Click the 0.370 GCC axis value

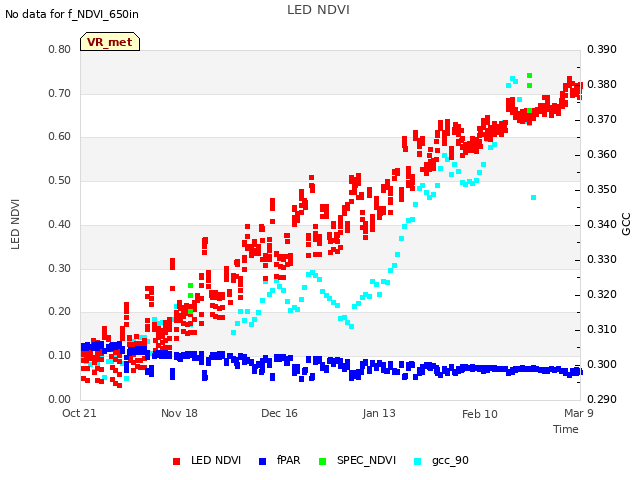coord(602,120)
